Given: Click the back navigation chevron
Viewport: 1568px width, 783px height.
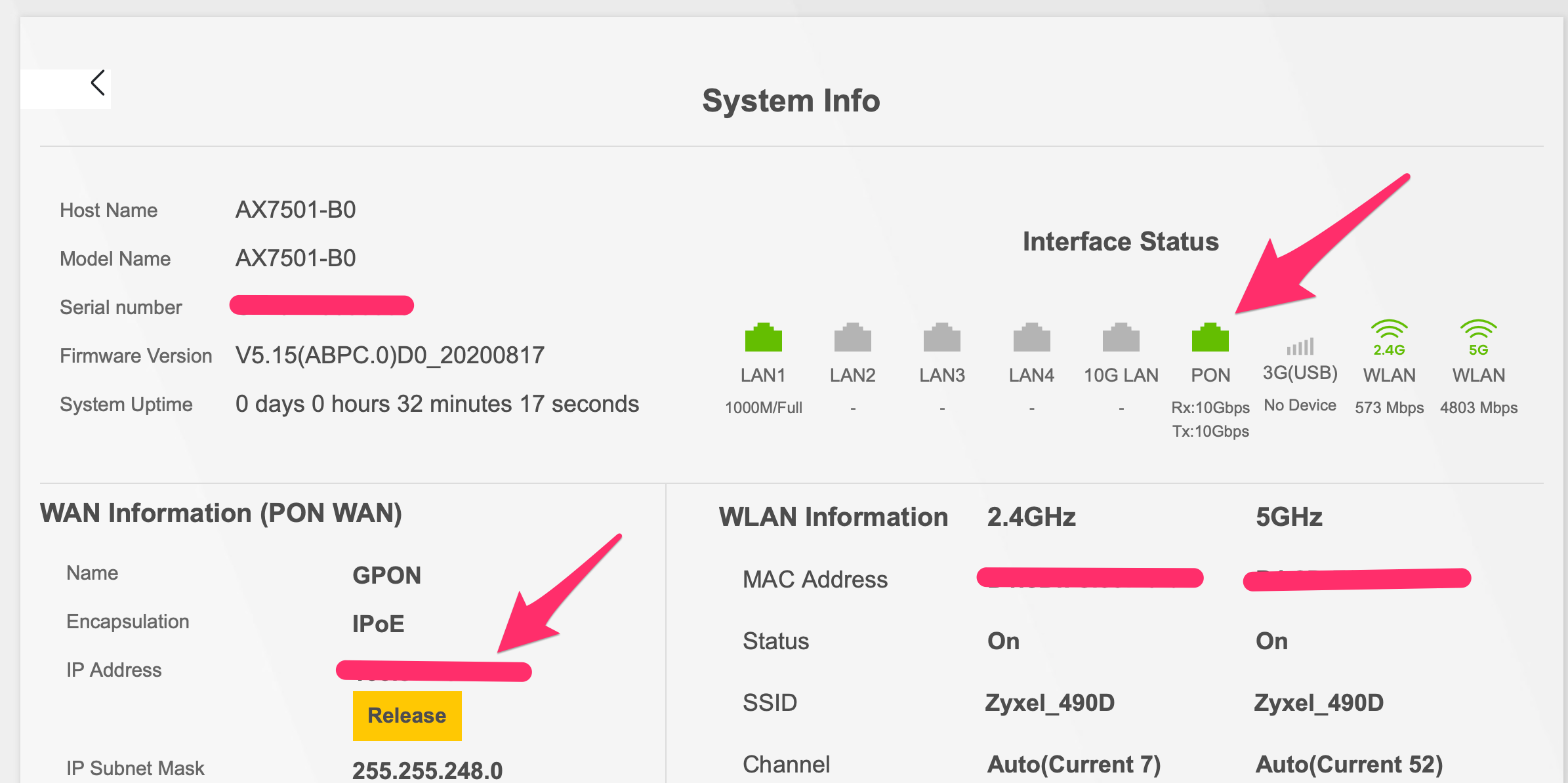Looking at the screenshot, I should 97,82.
